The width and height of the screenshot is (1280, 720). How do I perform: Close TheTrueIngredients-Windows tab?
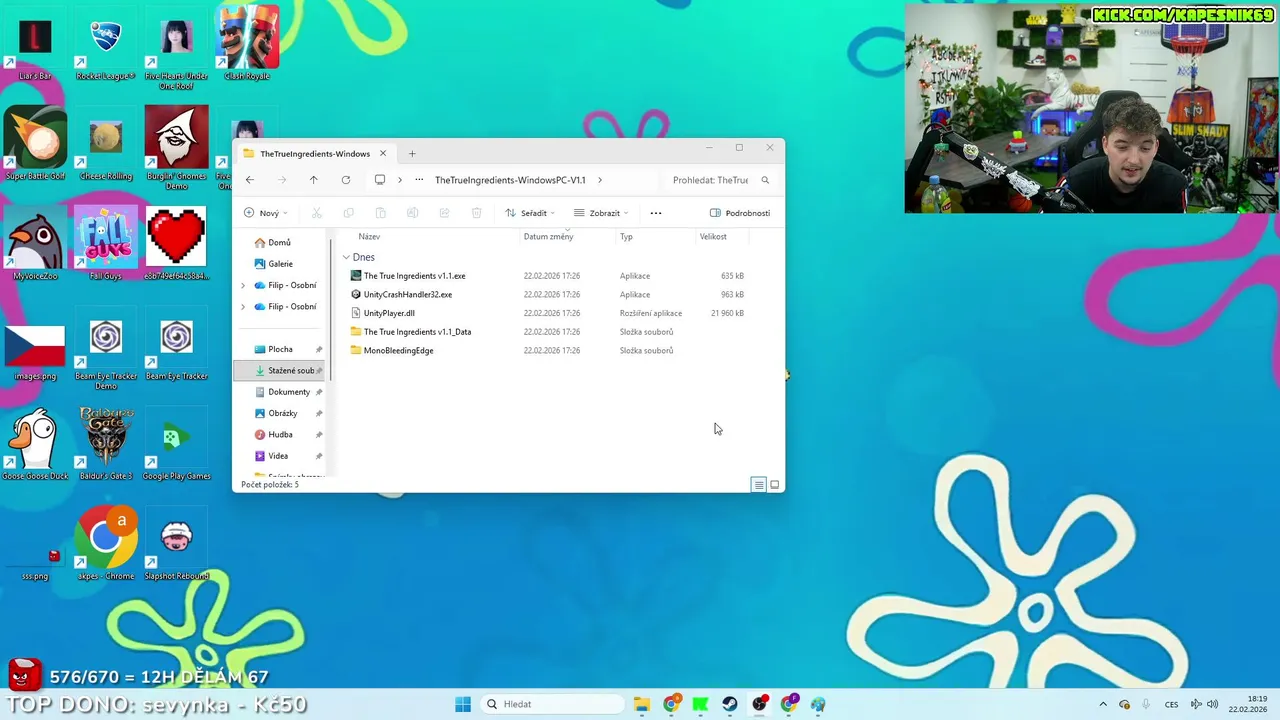pos(383,154)
